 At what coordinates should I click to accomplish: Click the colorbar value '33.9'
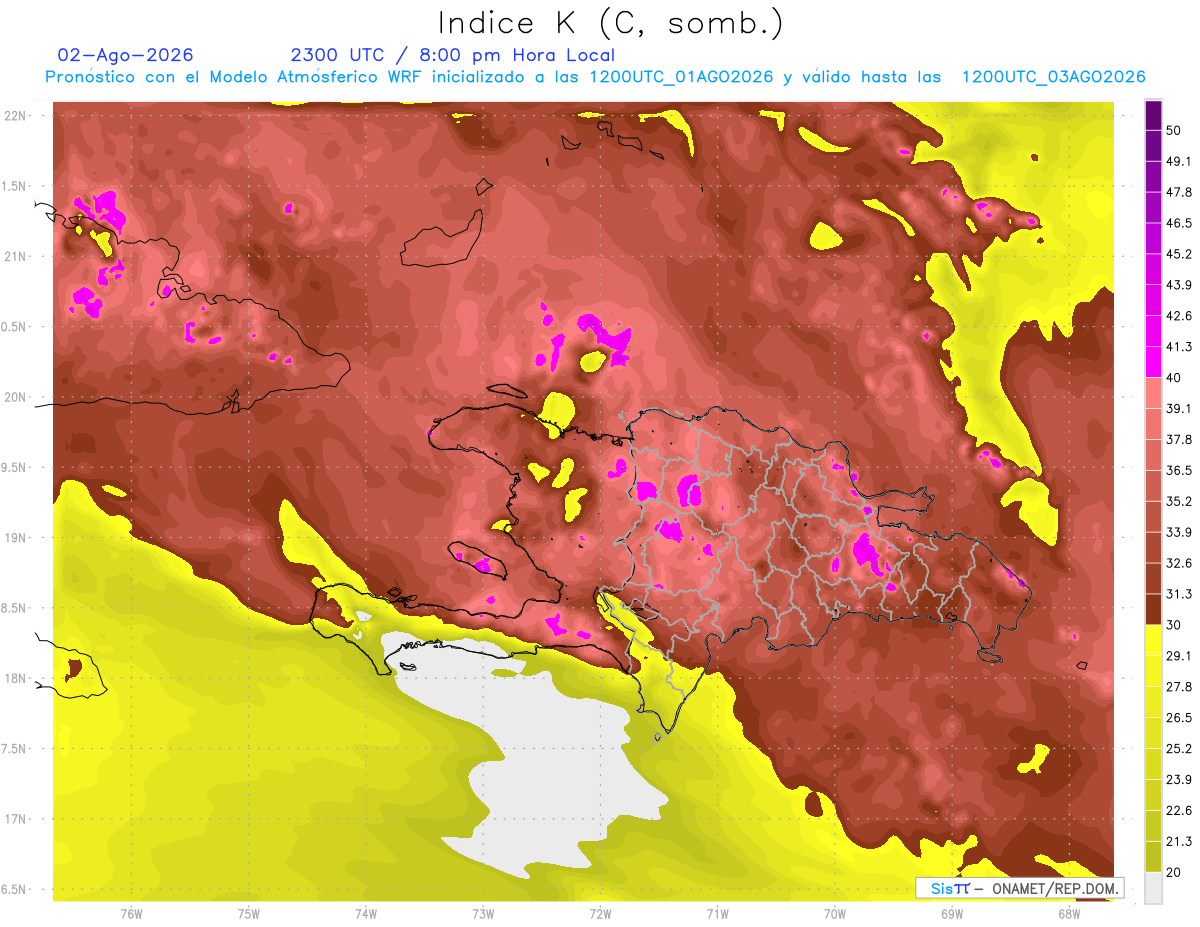pyautogui.click(x=1178, y=532)
